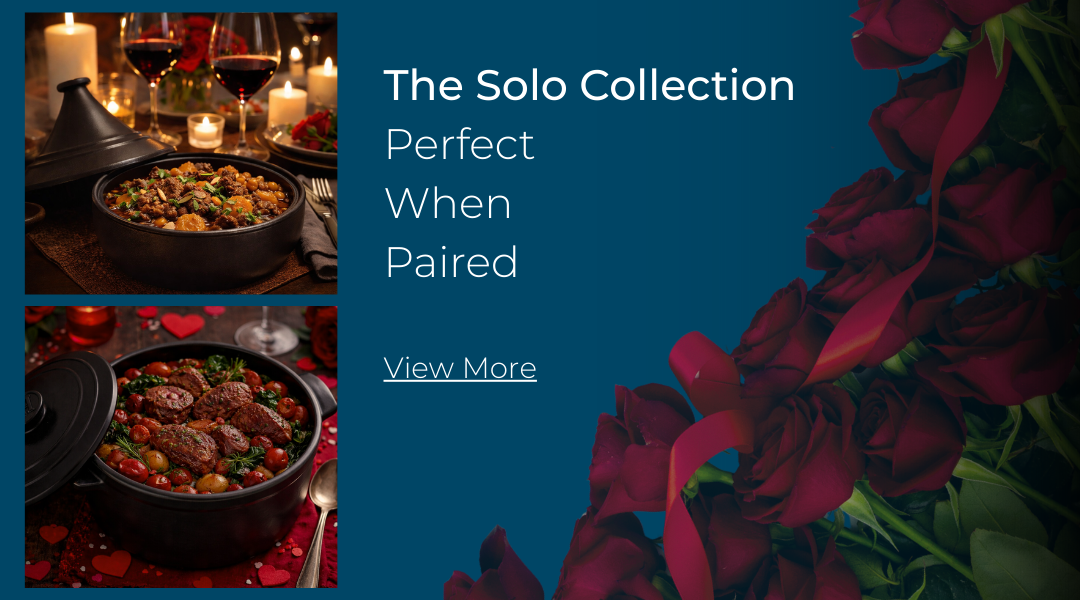Click the small tealight in glass holder
1080x600 pixels.
click(205, 131)
